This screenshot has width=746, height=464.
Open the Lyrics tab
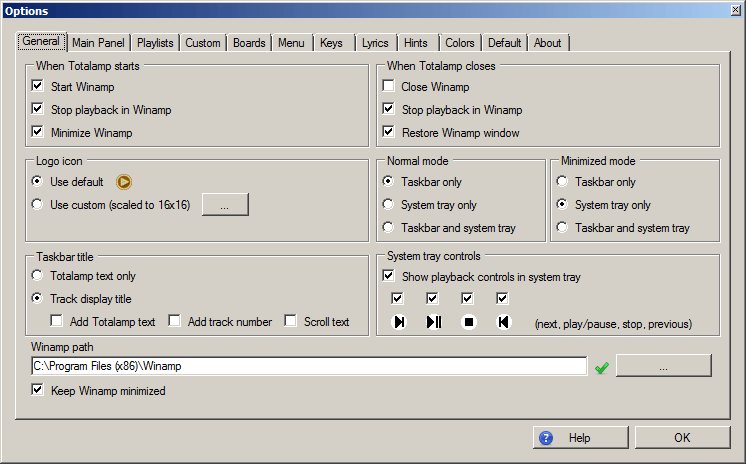point(375,43)
